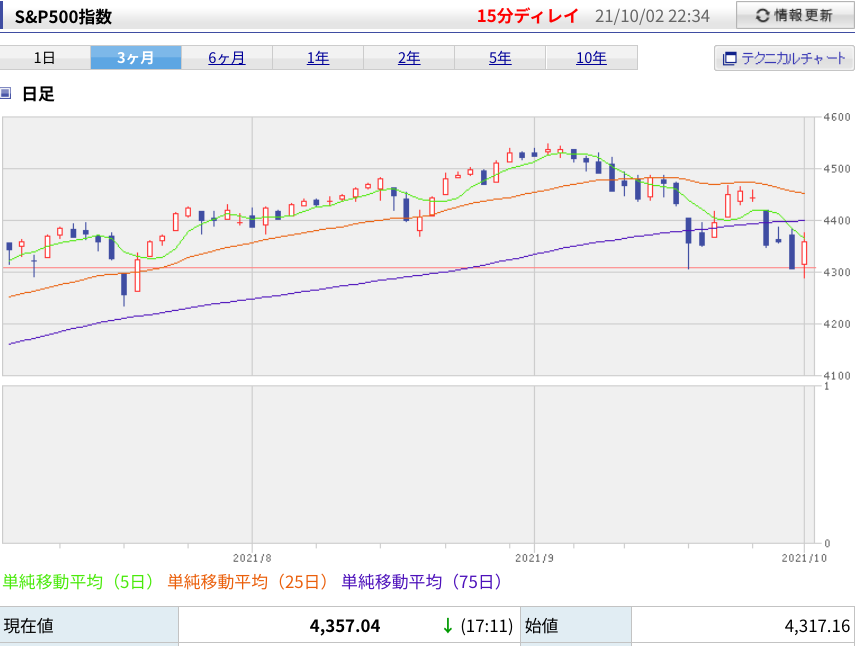Screen dimensions: 856x646
Task: Click the 情報更新 refresh button
Action: pos(795,15)
